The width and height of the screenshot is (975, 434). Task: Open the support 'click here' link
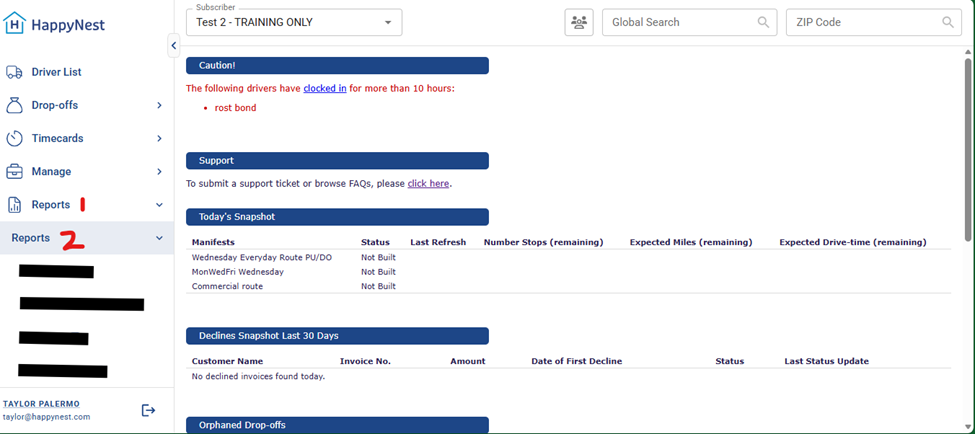pos(428,184)
